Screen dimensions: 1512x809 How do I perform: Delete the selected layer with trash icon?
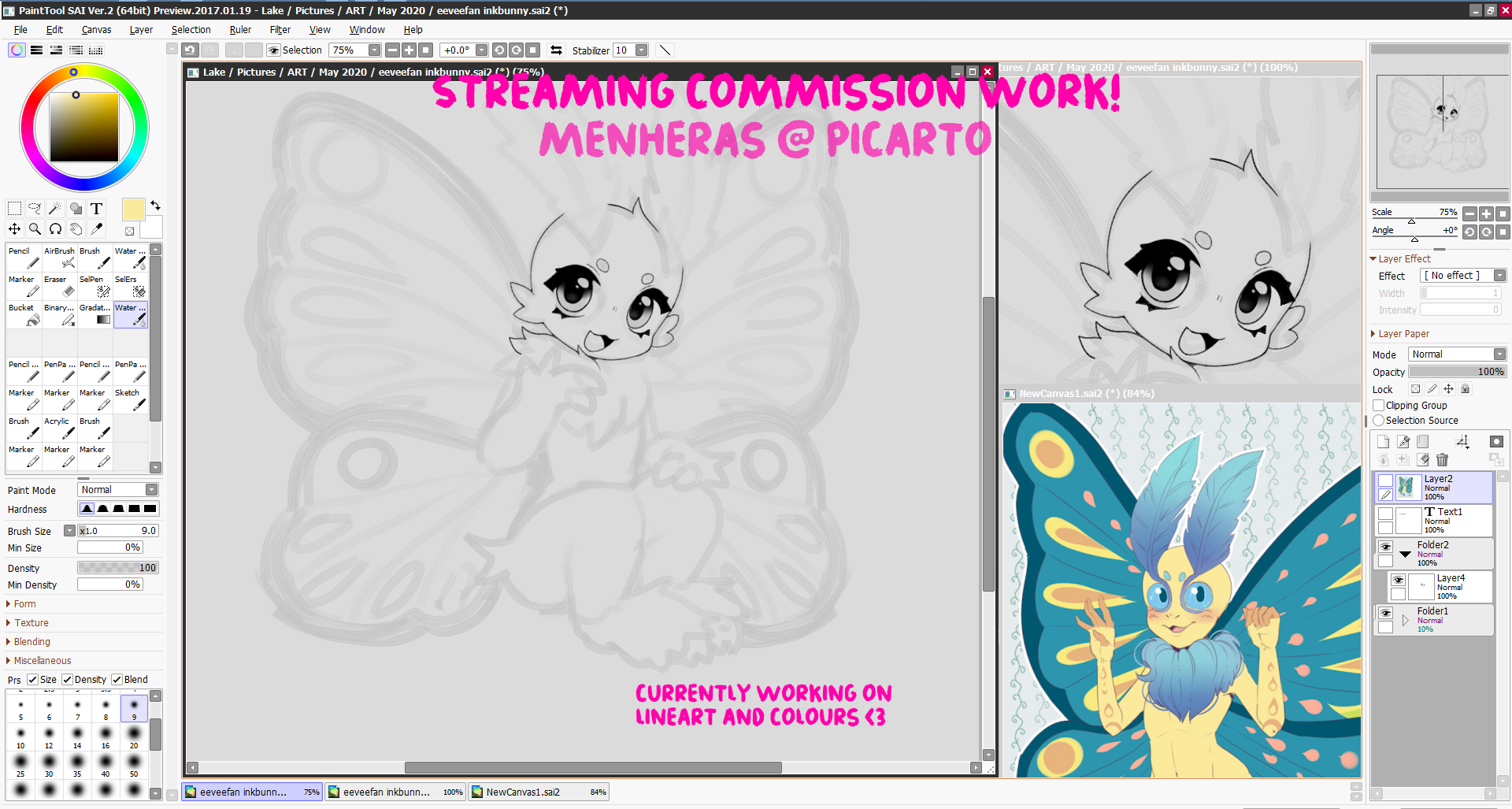point(1442,460)
